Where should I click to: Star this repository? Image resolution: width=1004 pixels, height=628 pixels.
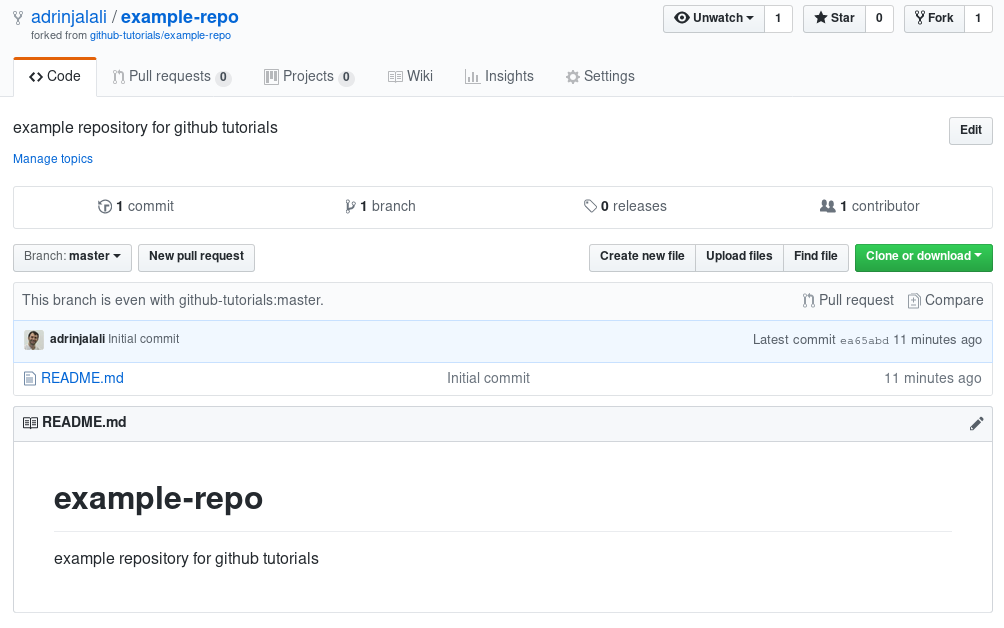834,19
